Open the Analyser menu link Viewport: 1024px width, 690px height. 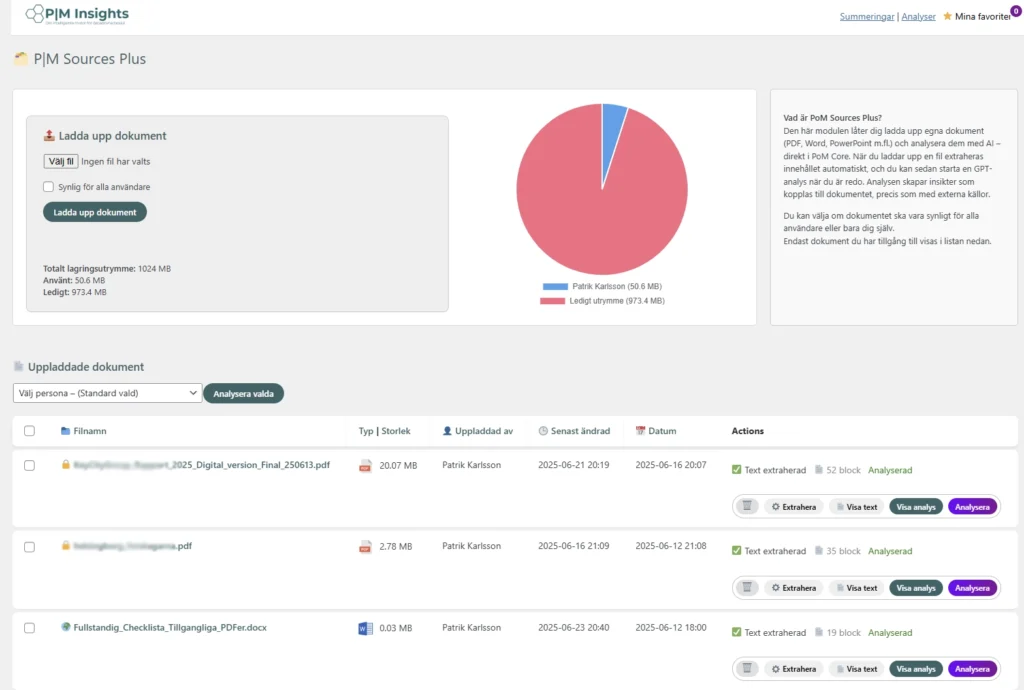tap(919, 17)
